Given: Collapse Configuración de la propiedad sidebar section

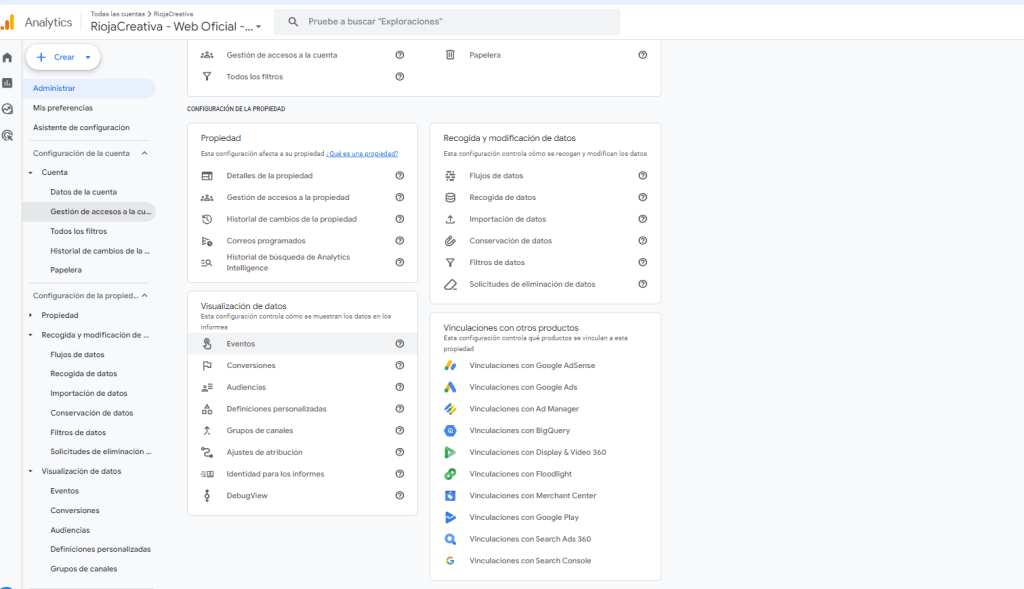Looking at the screenshot, I should (x=144, y=296).
